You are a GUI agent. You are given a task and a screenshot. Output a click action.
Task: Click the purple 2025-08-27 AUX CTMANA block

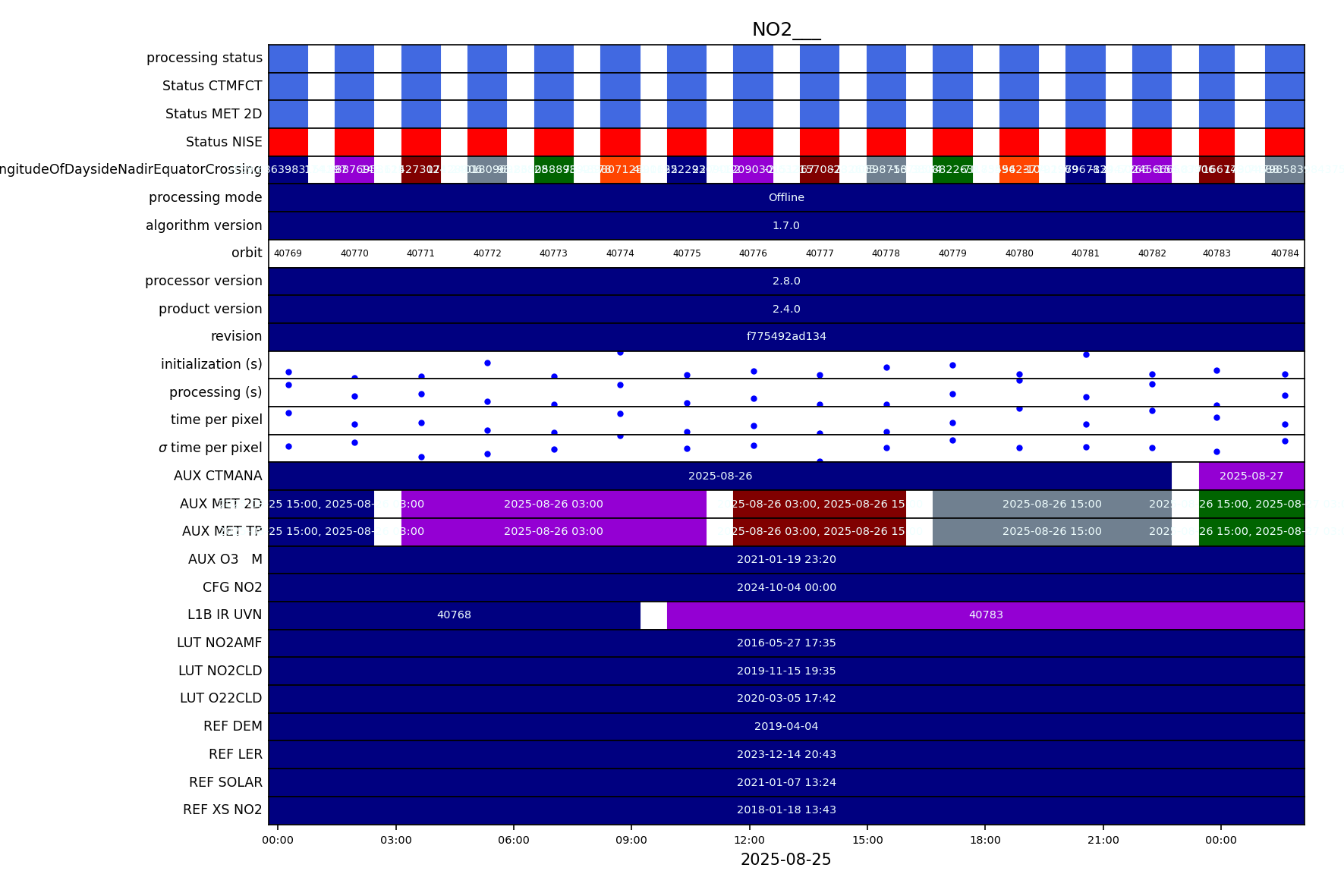[1251, 476]
